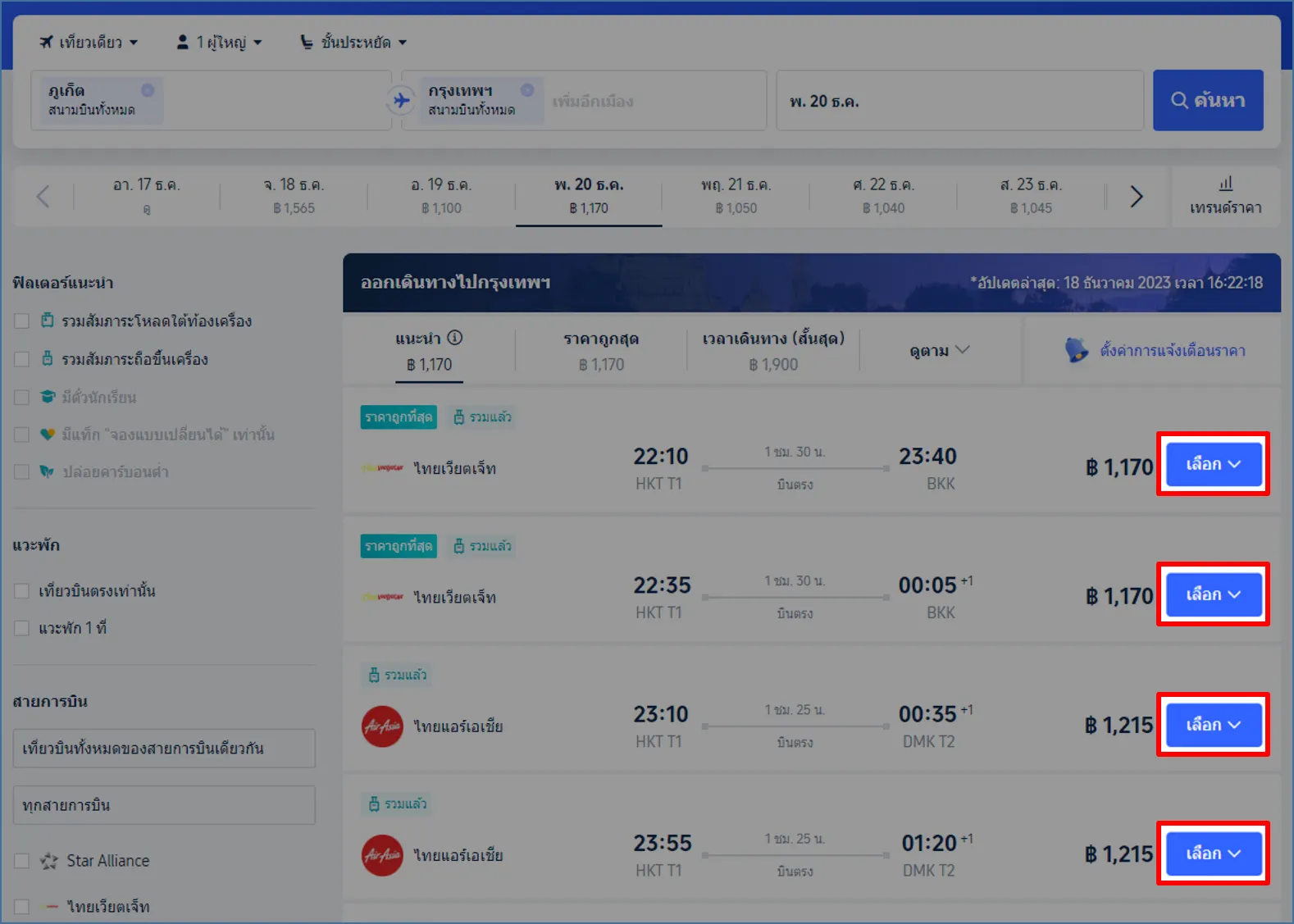Select the 22:10 Thai Vietjet flight
The height and width of the screenshot is (924, 1294).
pos(1213,464)
